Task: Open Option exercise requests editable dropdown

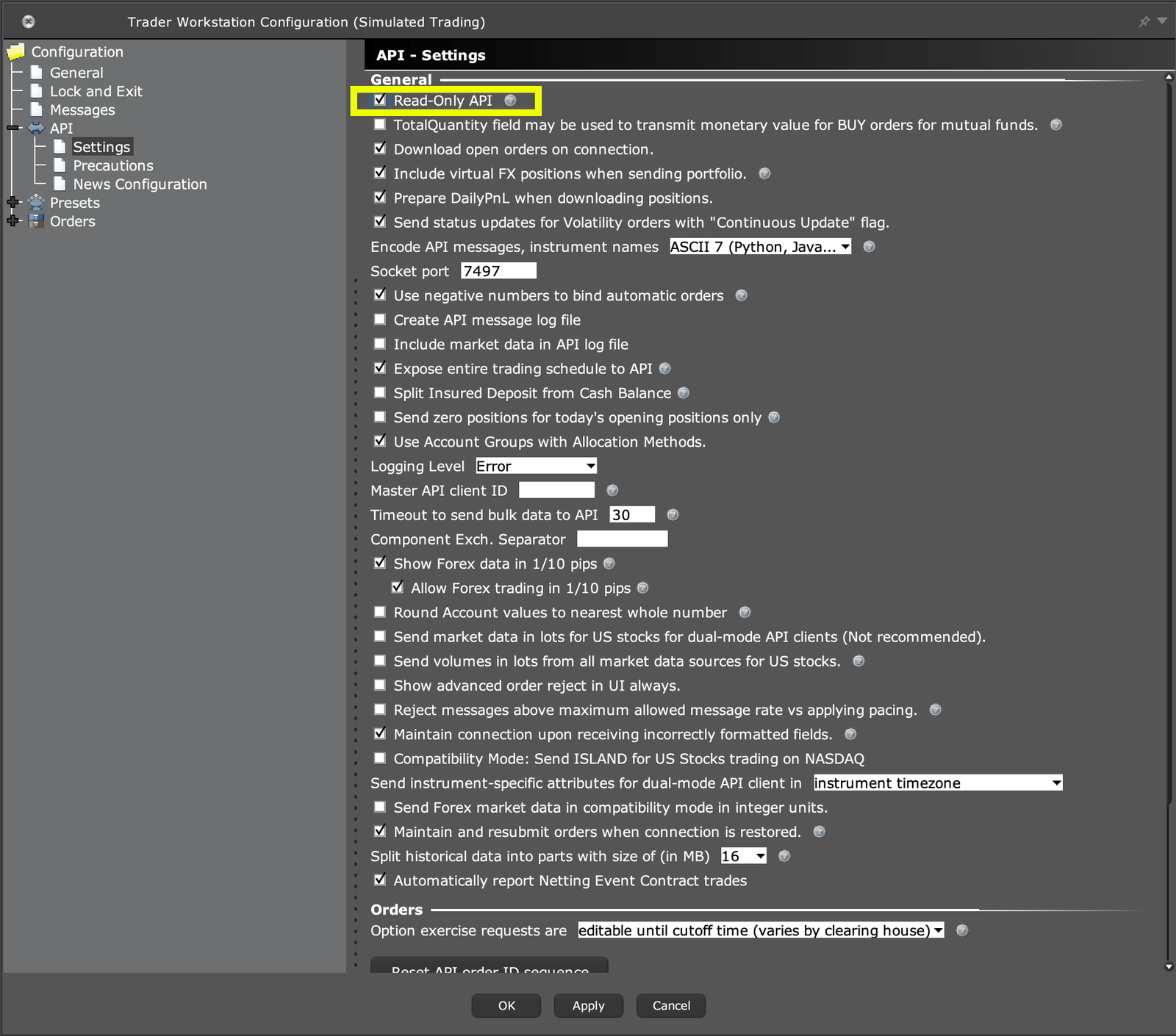Action: click(761, 931)
